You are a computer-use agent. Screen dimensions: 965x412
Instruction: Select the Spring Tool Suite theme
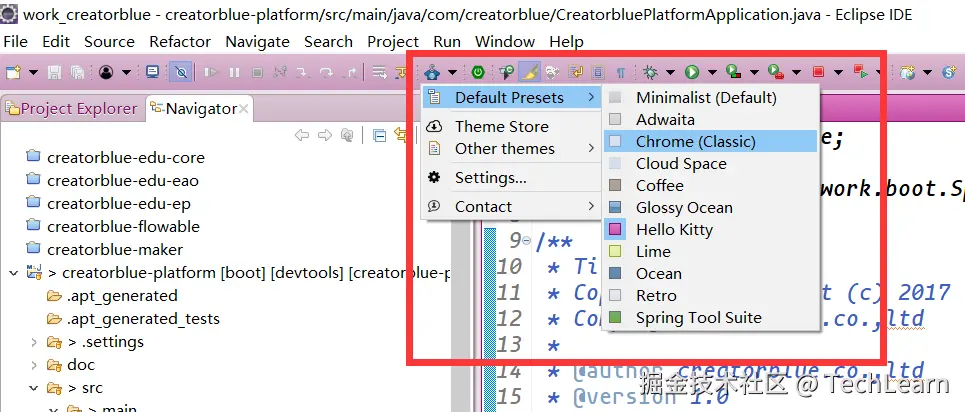(710, 318)
